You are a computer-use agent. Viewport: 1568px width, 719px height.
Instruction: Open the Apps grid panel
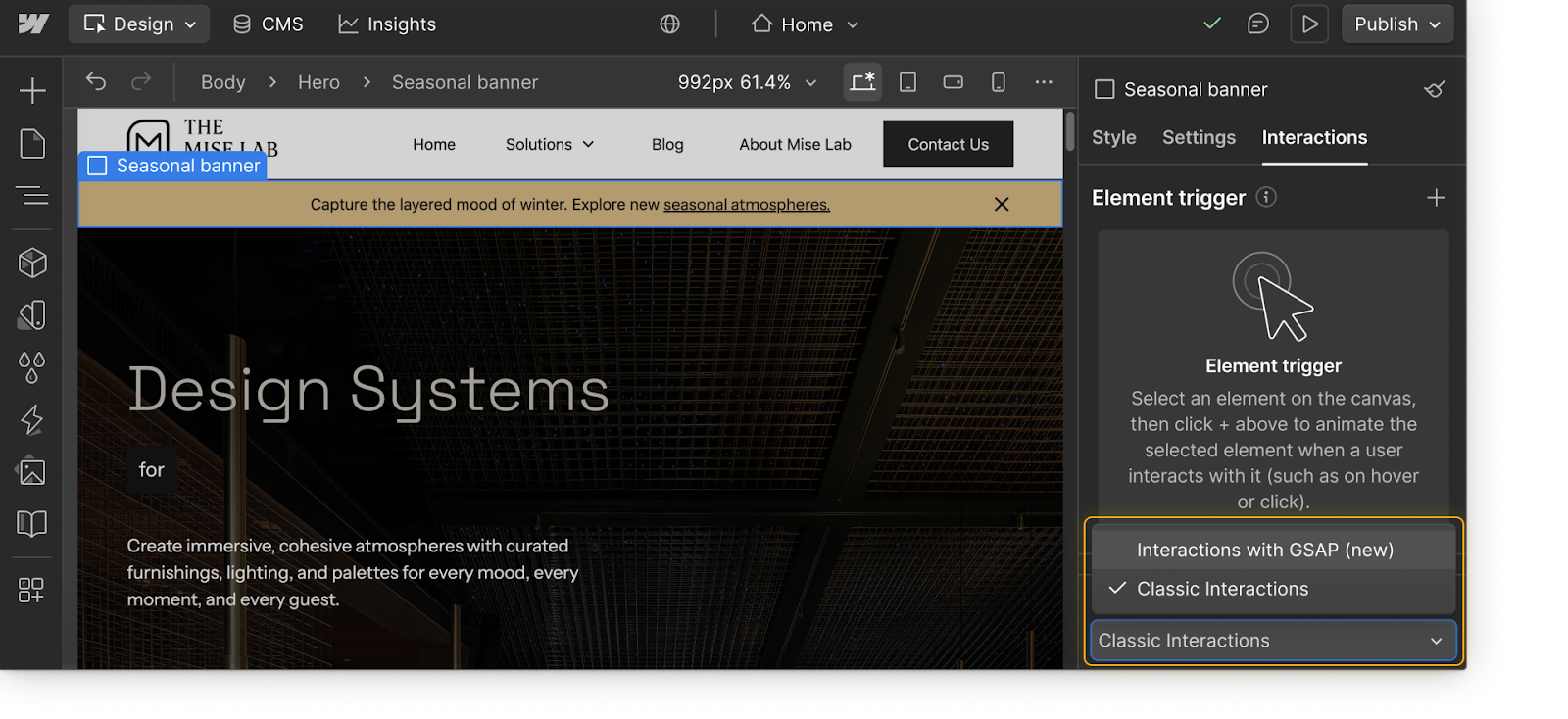click(32, 590)
